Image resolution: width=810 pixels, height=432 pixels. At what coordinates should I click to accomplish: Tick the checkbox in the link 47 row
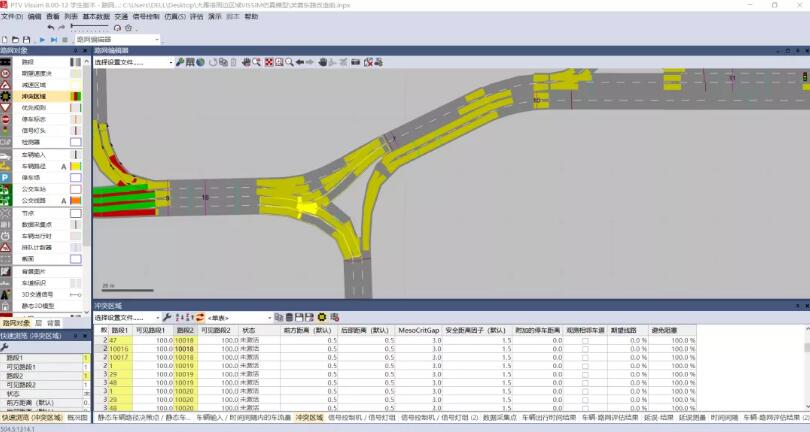[x=585, y=341]
